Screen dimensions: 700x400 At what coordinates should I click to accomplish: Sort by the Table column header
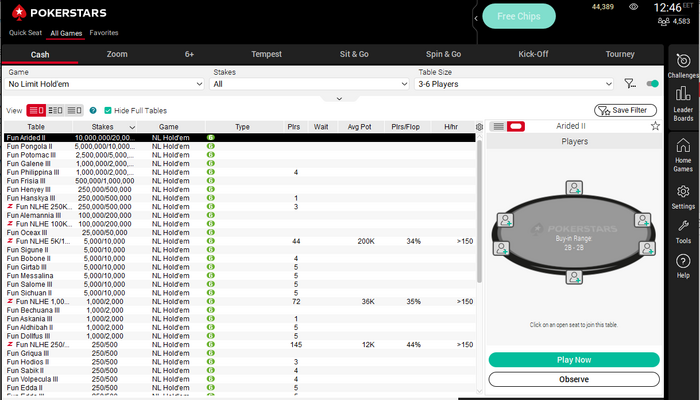pyautogui.click(x=36, y=127)
